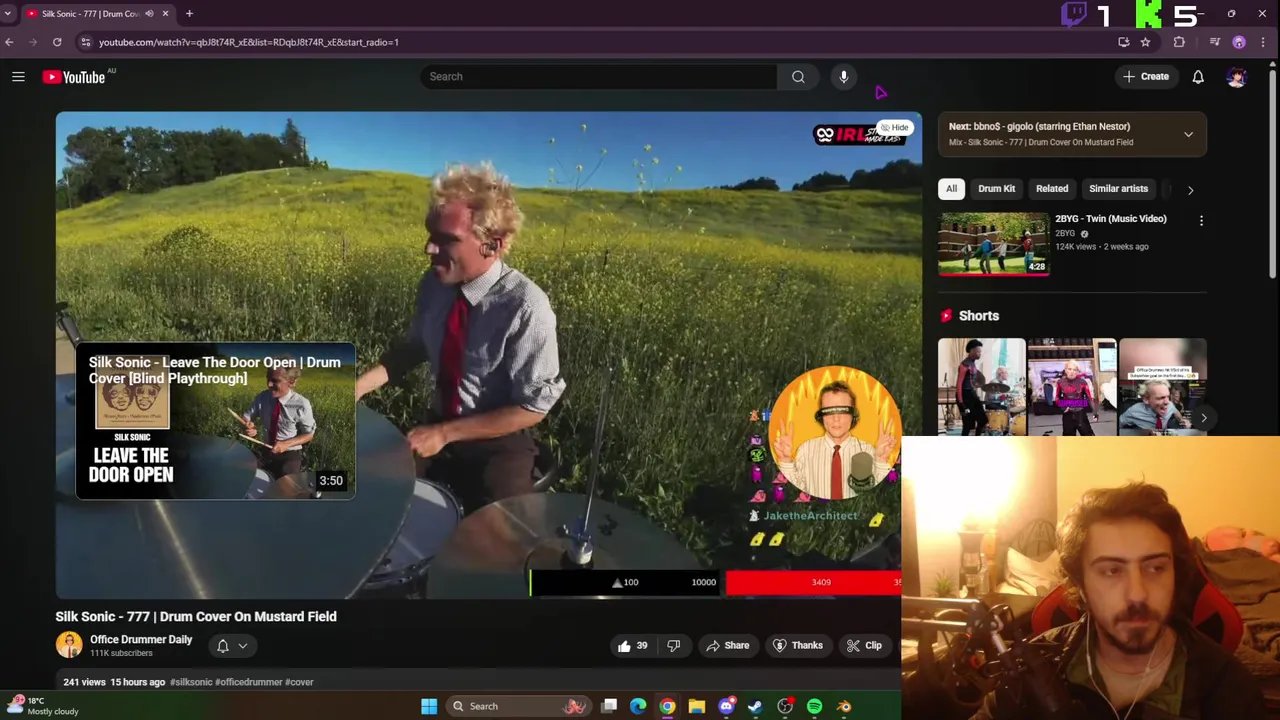
Task: Open Discord from the taskbar
Action: click(726, 706)
